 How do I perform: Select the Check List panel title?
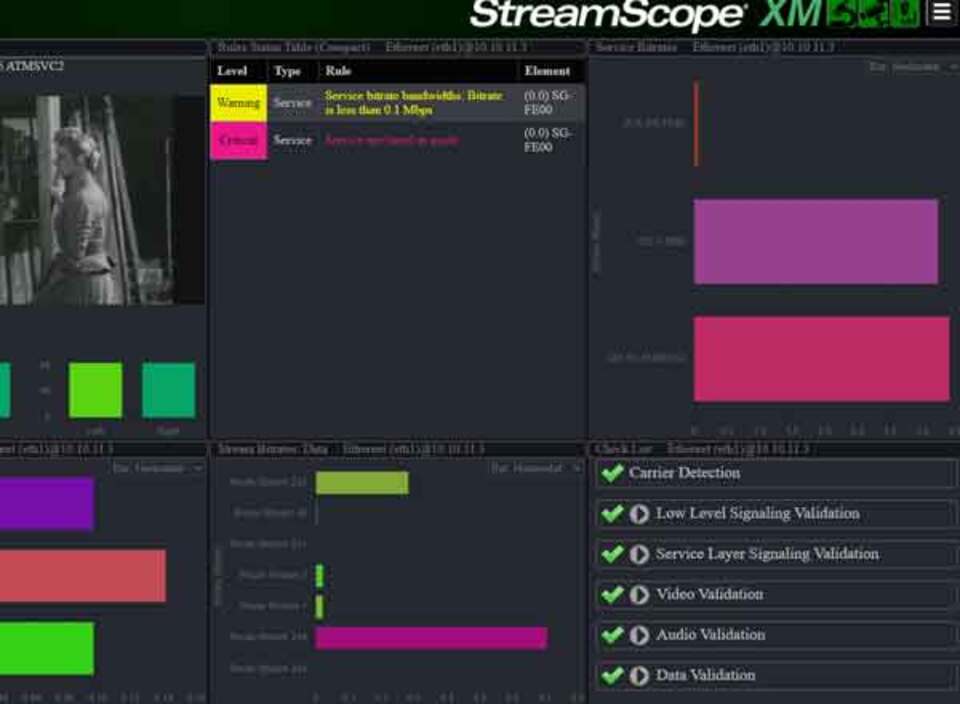point(622,449)
